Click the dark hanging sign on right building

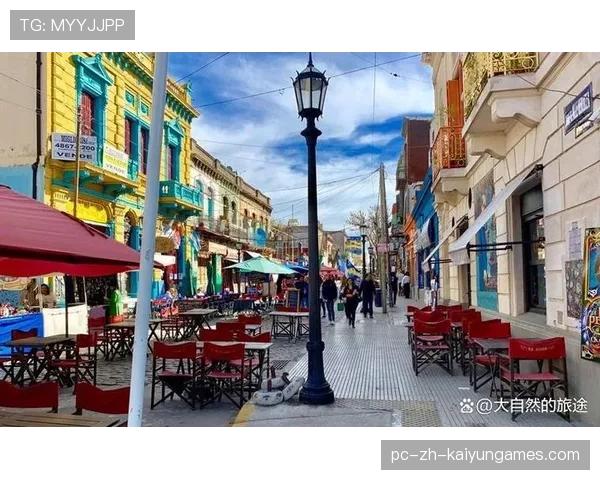[578, 108]
